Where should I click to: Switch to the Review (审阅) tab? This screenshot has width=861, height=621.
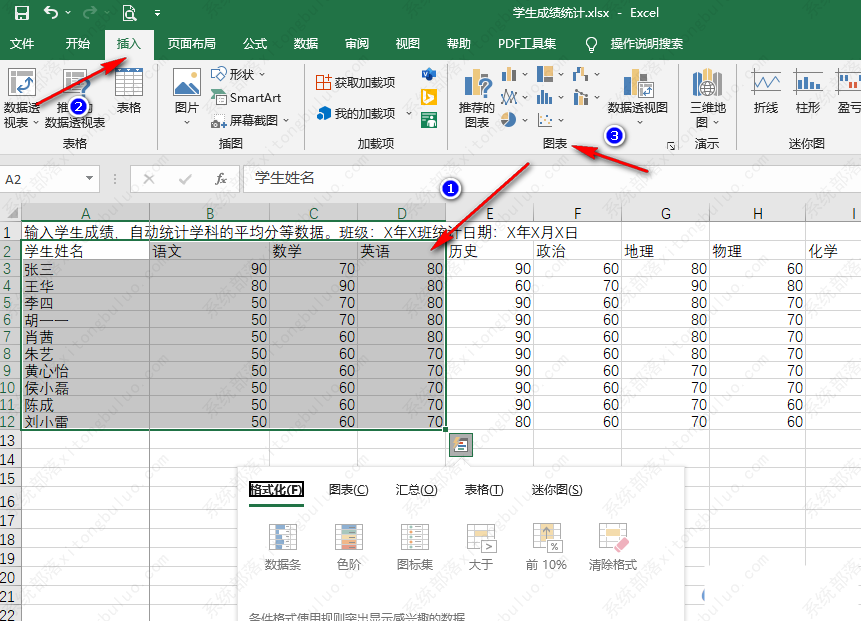[x=356, y=44]
